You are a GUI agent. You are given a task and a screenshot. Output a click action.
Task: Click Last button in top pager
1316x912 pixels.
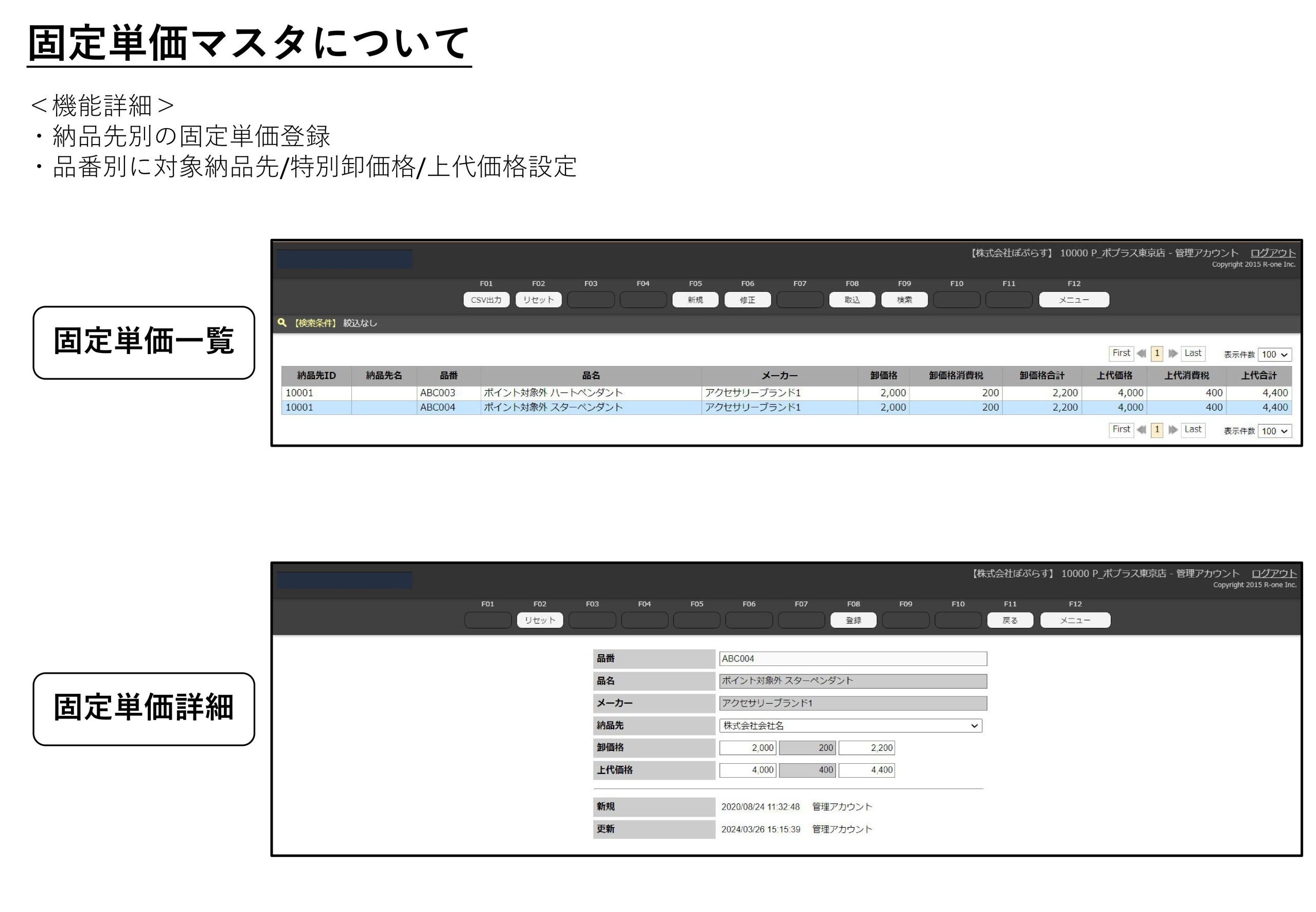tap(1193, 353)
